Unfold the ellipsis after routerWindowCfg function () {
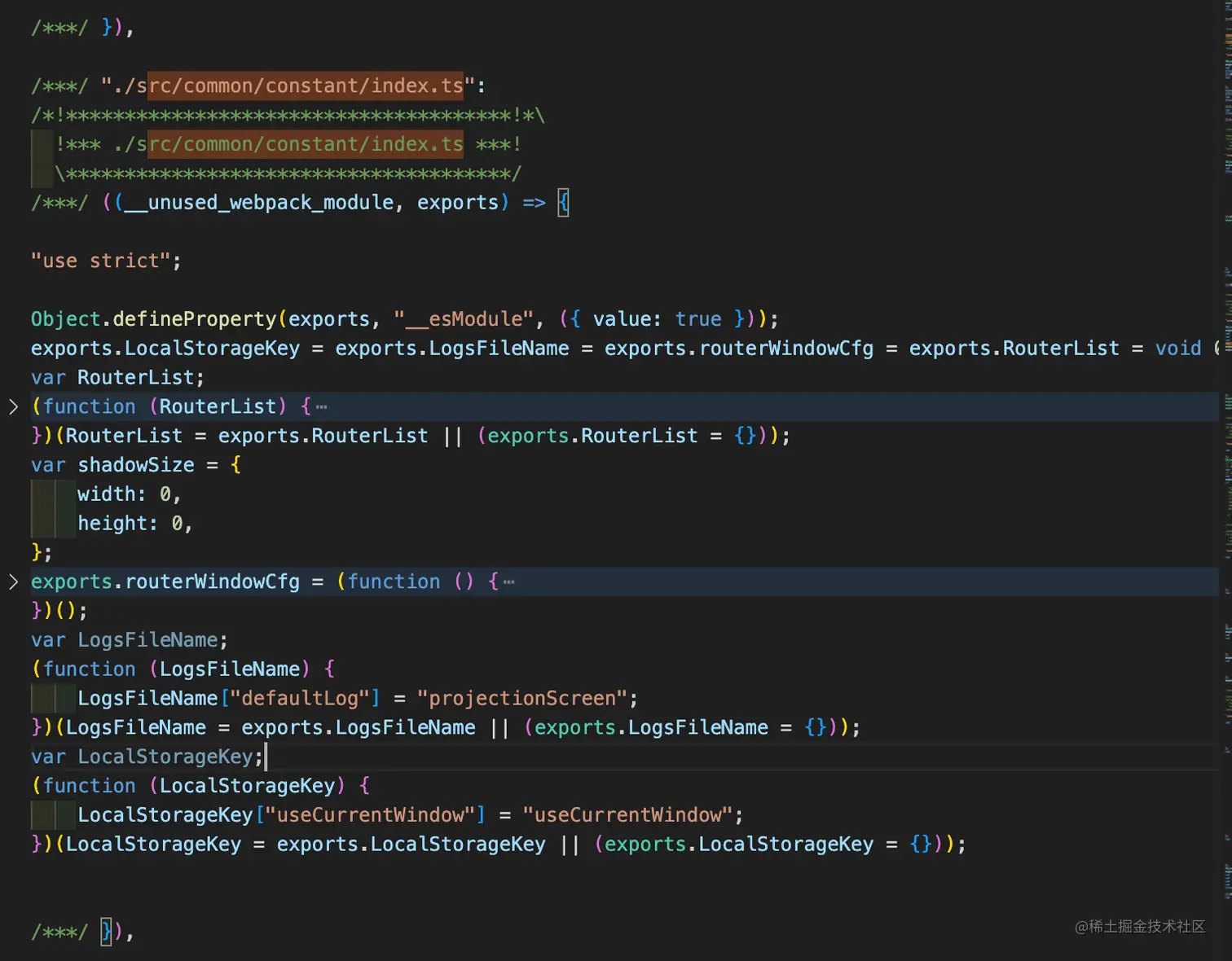Viewport: 1232px width, 961px height. point(509,581)
